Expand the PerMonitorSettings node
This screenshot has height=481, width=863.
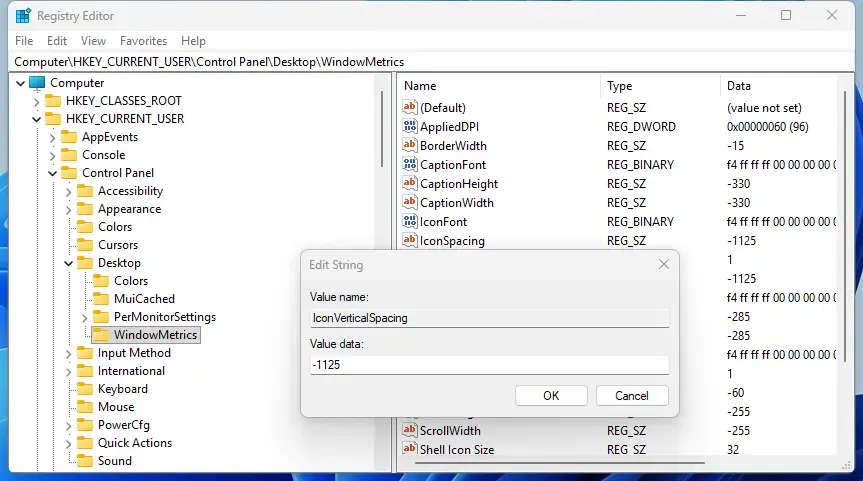84,318
